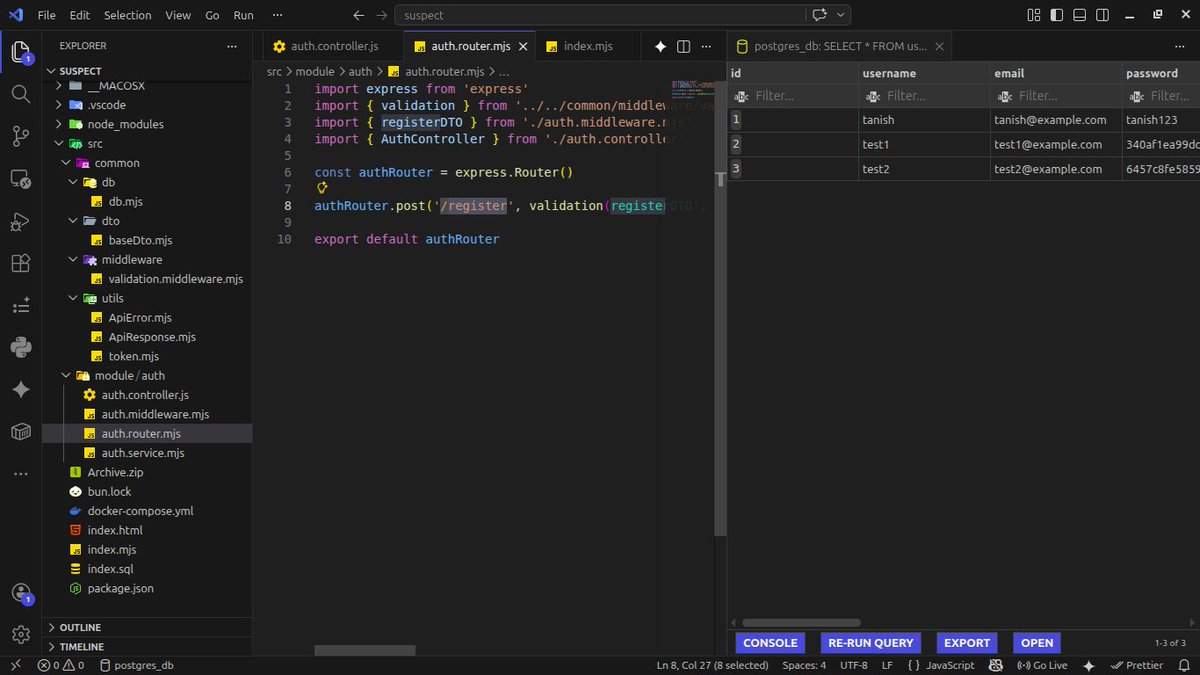Open the Selection menu
The height and width of the screenshot is (675, 1200).
coord(126,15)
